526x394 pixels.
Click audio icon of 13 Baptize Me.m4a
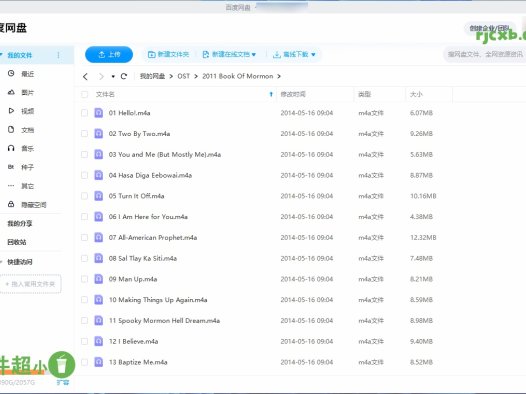pyautogui.click(x=99, y=362)
